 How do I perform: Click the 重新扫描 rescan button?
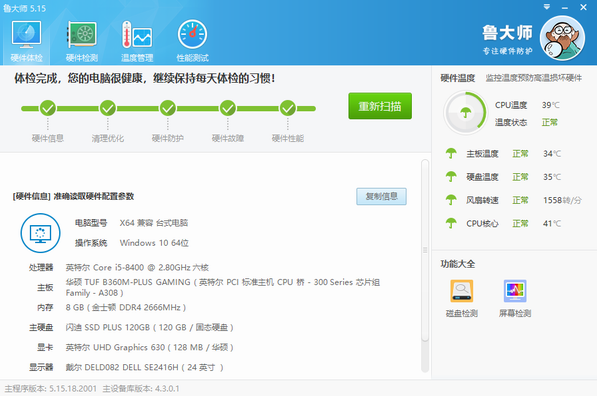pos(380,106)
